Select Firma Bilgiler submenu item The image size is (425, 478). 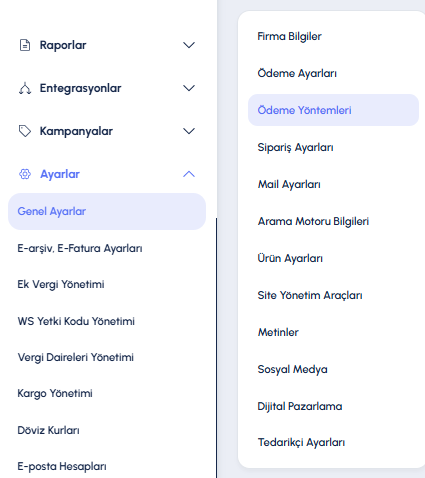click(x=289, y=36)
